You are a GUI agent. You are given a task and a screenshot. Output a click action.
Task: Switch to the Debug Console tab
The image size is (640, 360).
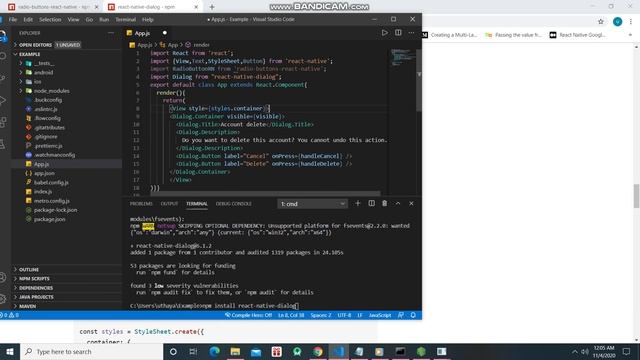tap(233, 204)
